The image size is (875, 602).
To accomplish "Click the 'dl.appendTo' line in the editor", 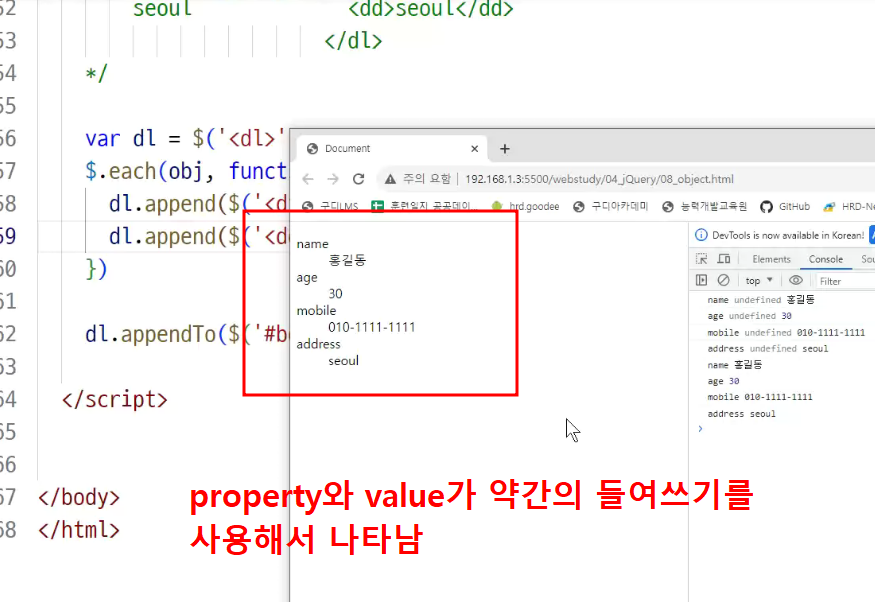I will 186,334.
